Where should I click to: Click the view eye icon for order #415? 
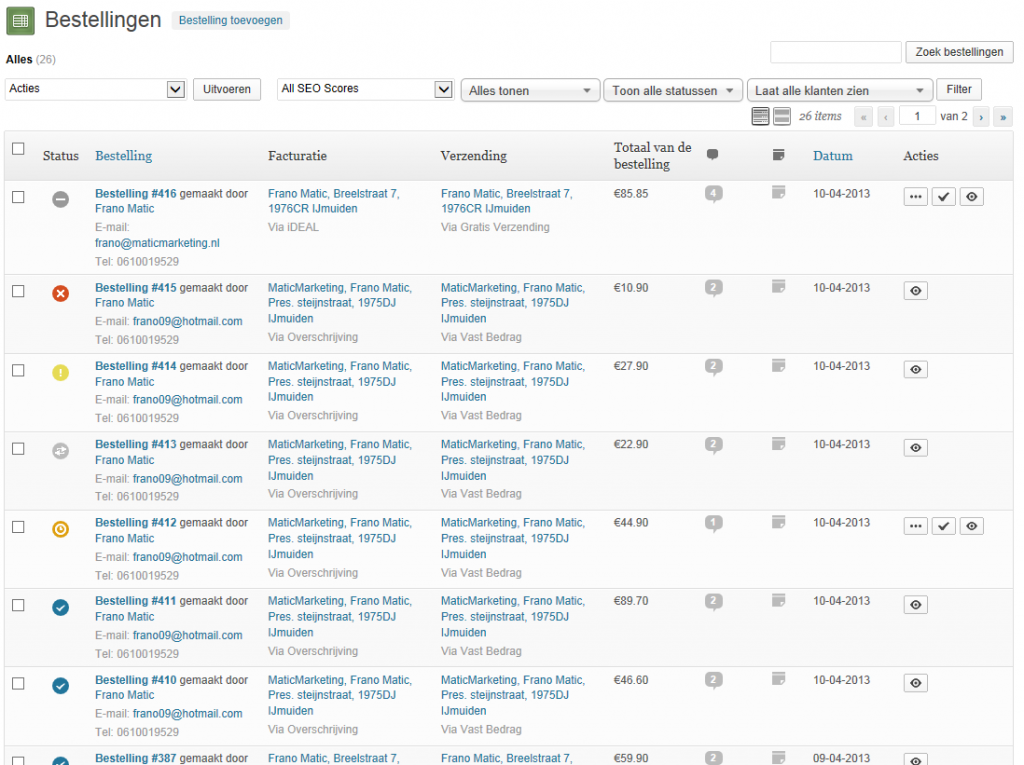click(x=915, y=291)
